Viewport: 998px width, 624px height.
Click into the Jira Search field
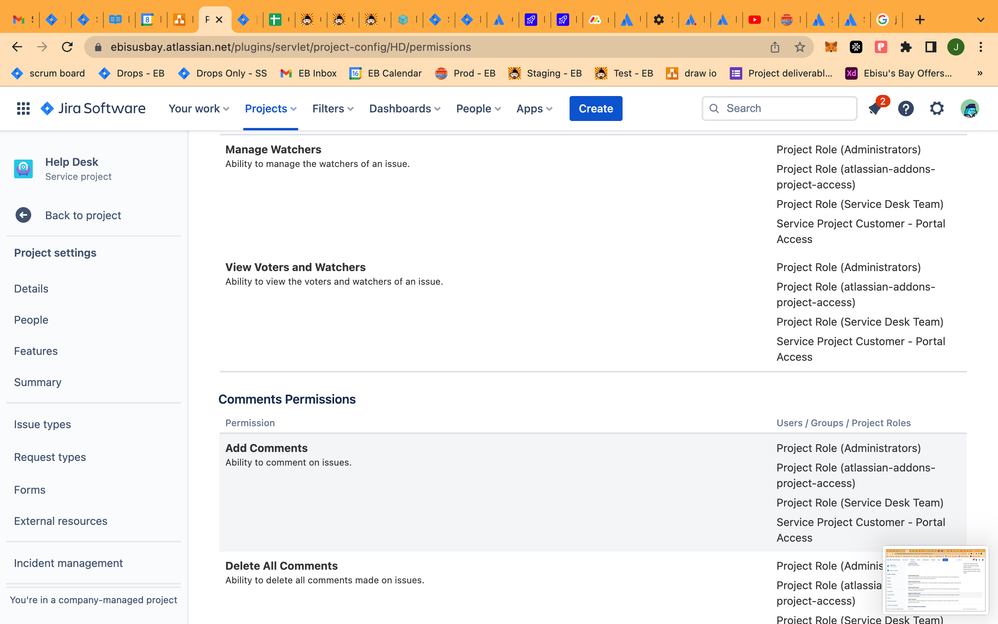779,108
